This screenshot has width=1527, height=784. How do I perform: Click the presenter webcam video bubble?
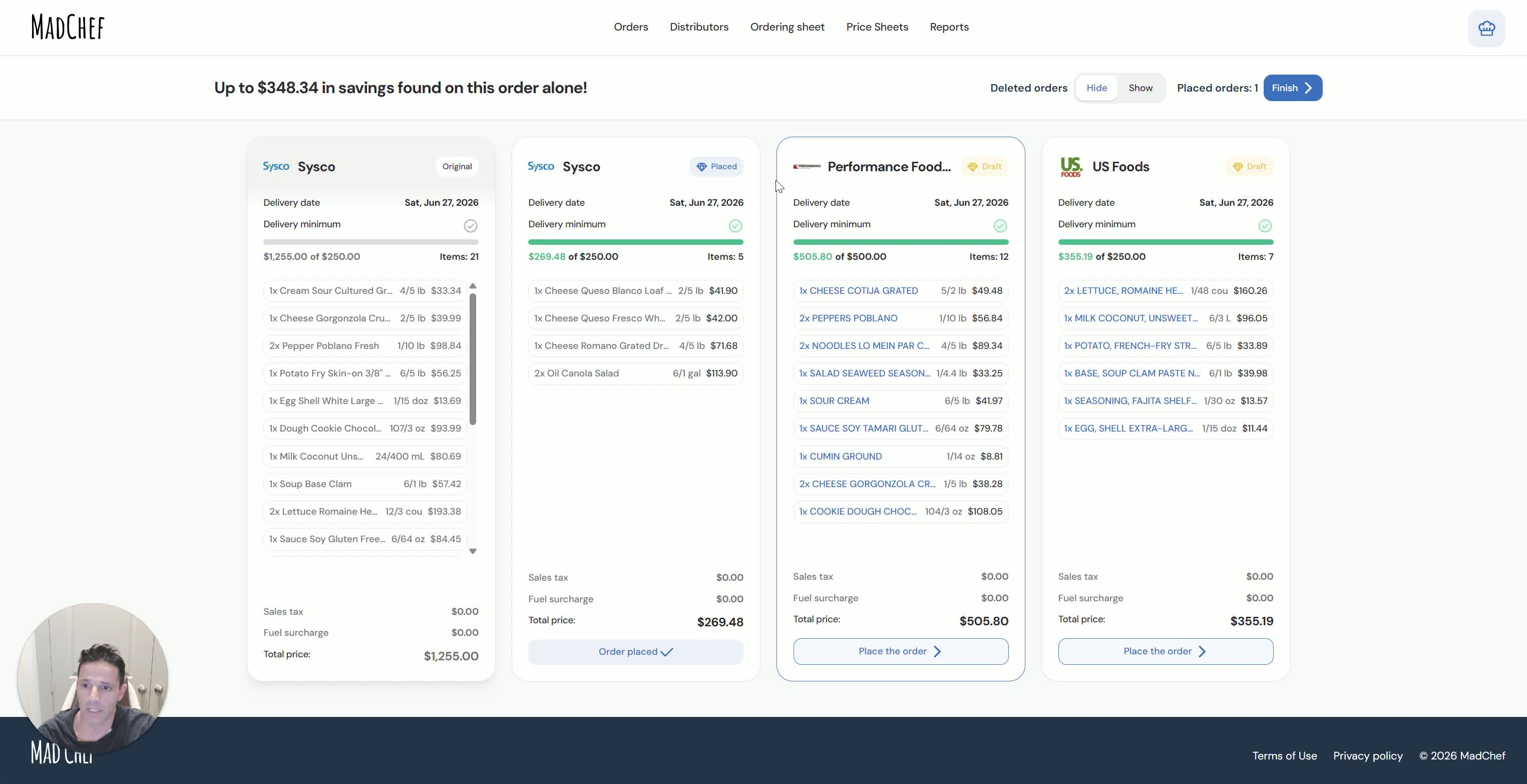pyautogui.click(x=93, y=678)
